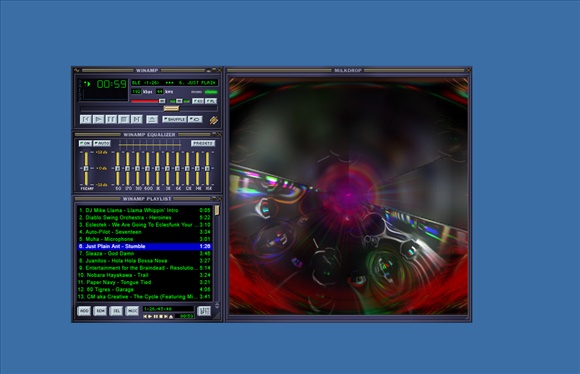Pause playback using main pause button
Image resolution: width=580 pixels, height=374 pixels.
pyautogui.click(x=111, y=119)
